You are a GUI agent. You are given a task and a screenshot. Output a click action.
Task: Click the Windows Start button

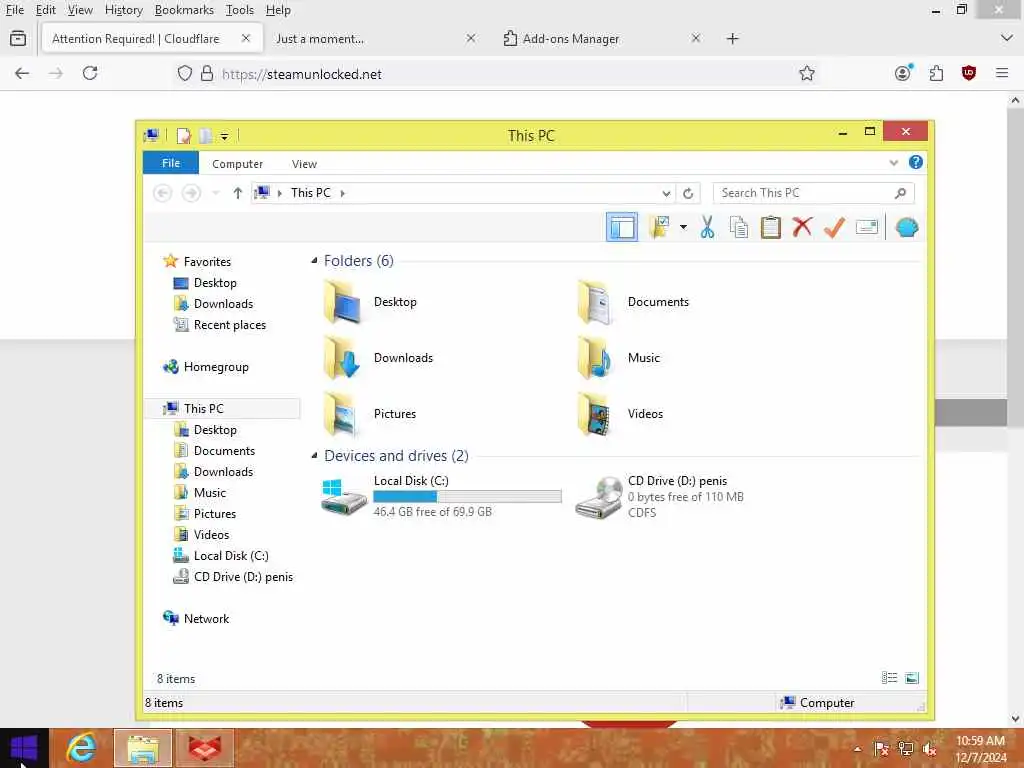24,748
